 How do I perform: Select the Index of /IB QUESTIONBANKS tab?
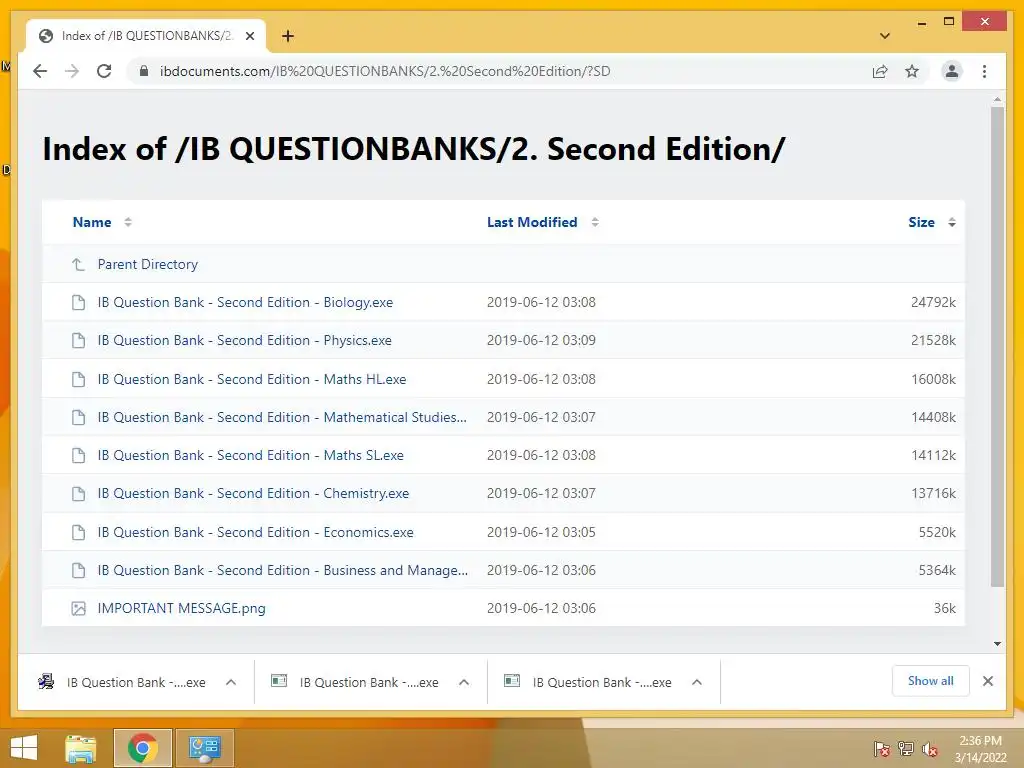pos(146,36)
